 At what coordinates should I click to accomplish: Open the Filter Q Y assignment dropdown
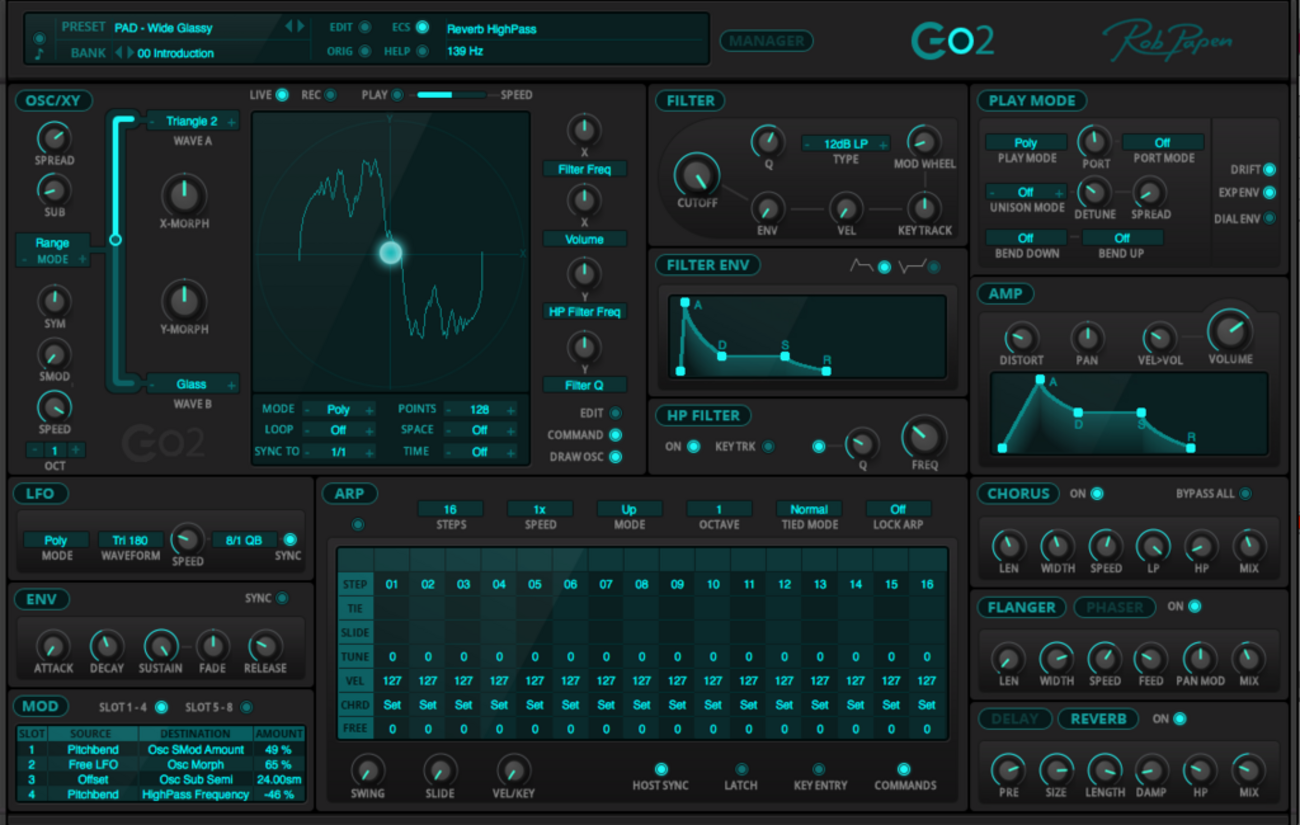[585, 385]
